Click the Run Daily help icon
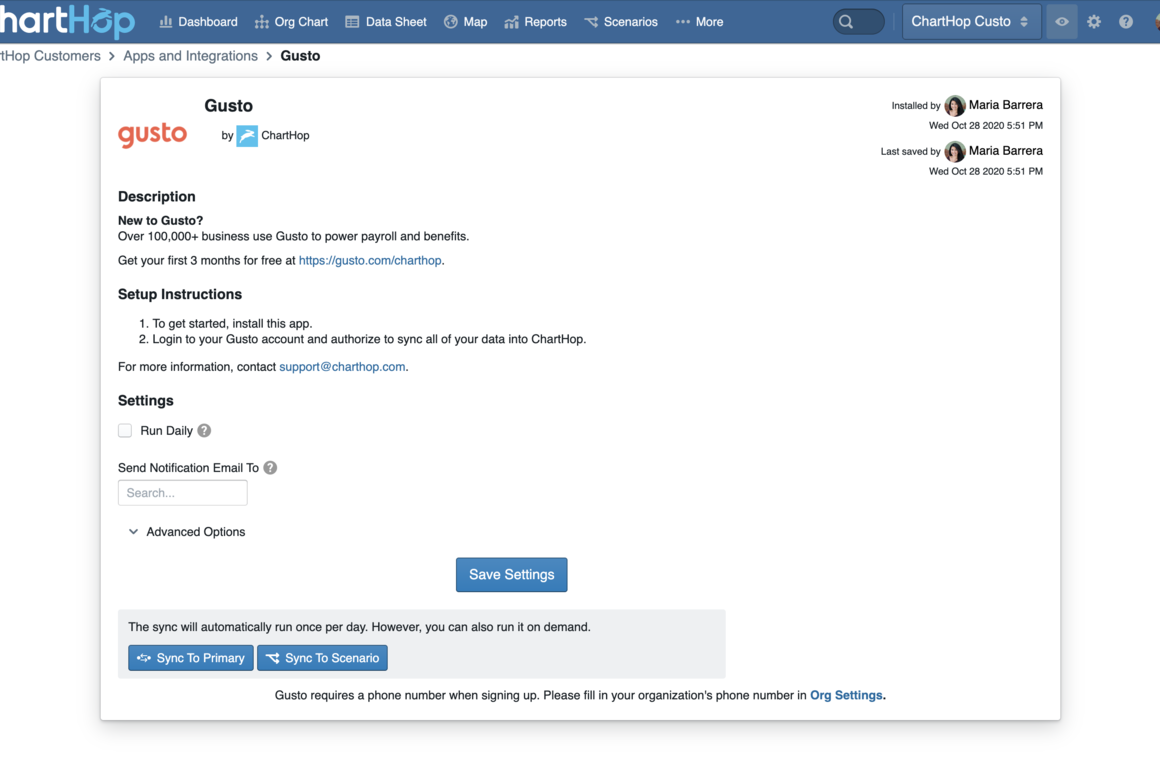The width and height of the screenshot is (1160, 778). coord(204,430)
